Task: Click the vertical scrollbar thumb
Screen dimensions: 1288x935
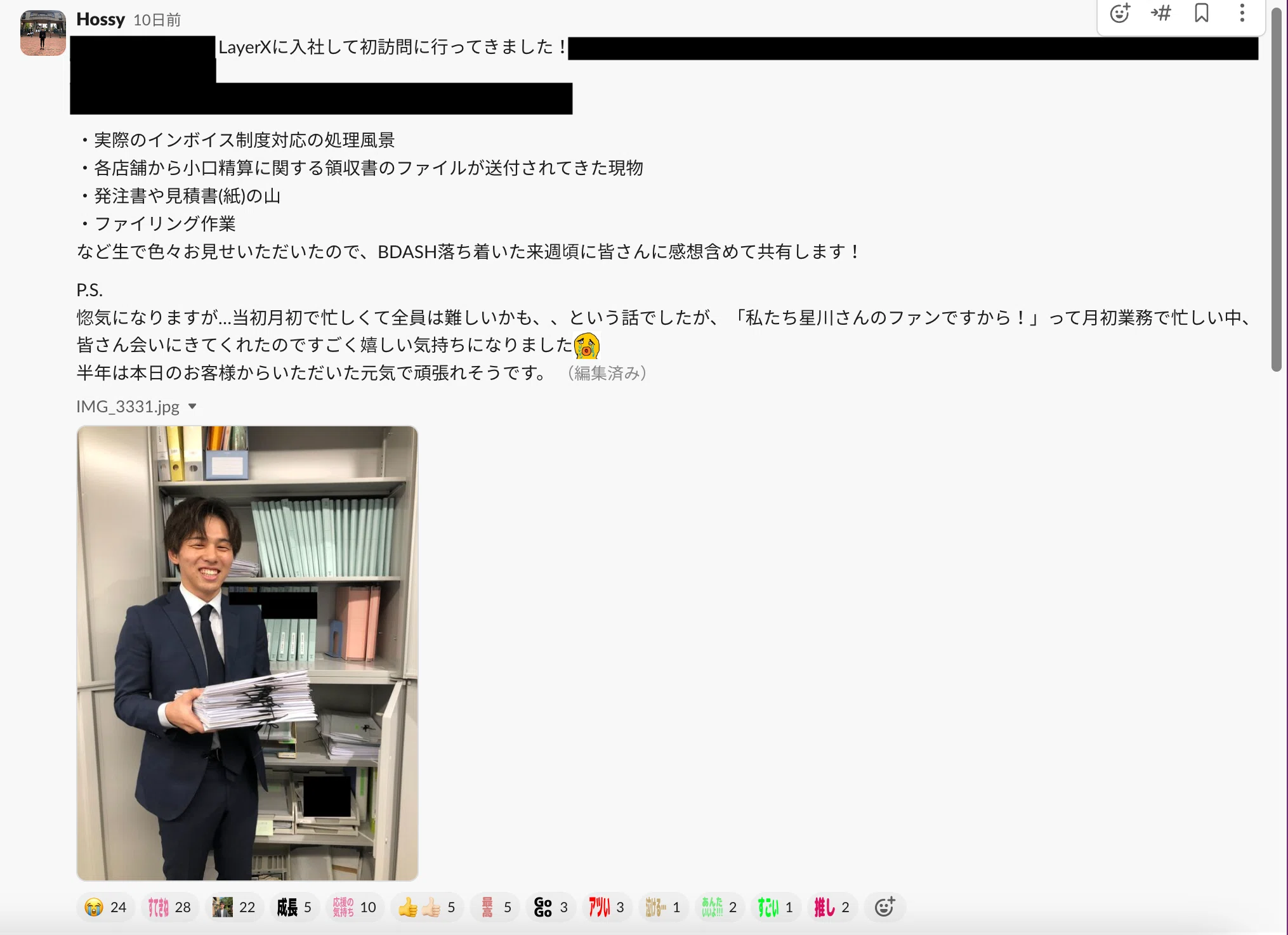Action: pos(1277,190)
